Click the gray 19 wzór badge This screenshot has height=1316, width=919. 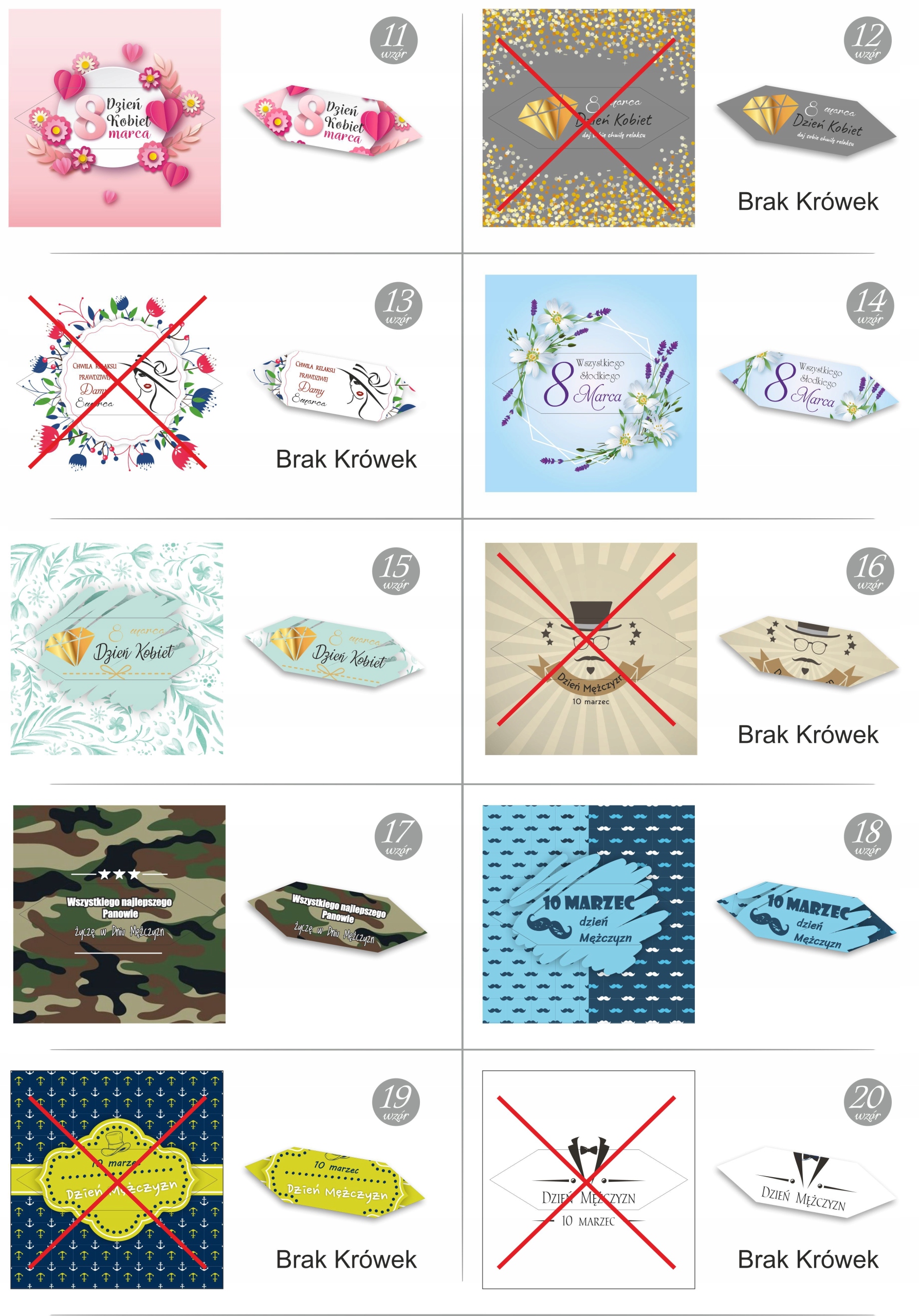[x=396, y=1101]
